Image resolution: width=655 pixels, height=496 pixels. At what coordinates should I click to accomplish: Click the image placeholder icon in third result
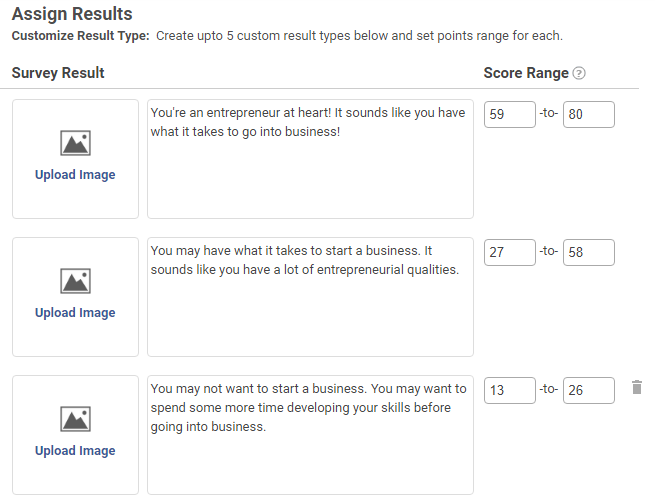(x=75, y=420)
